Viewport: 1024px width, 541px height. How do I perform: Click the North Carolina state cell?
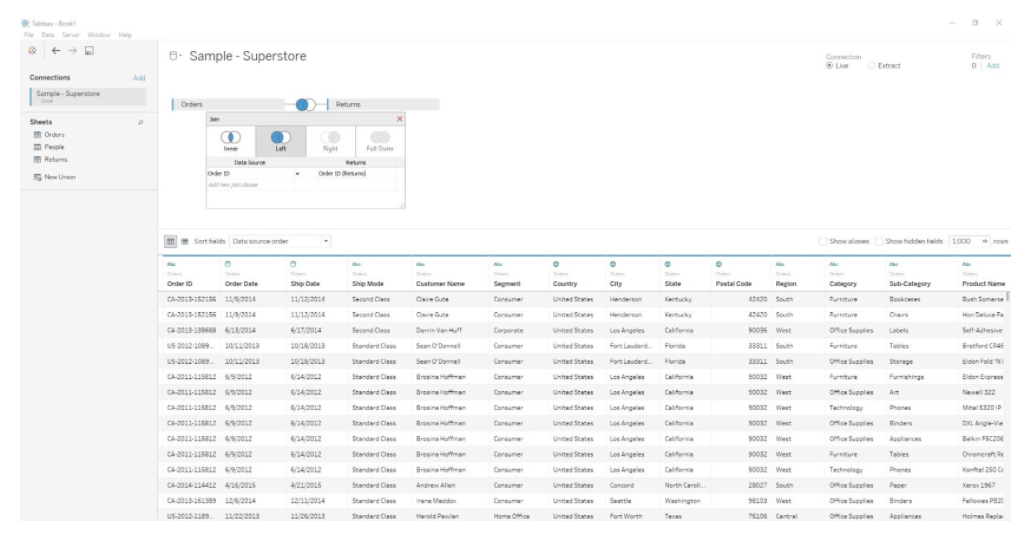click(684, 485)
